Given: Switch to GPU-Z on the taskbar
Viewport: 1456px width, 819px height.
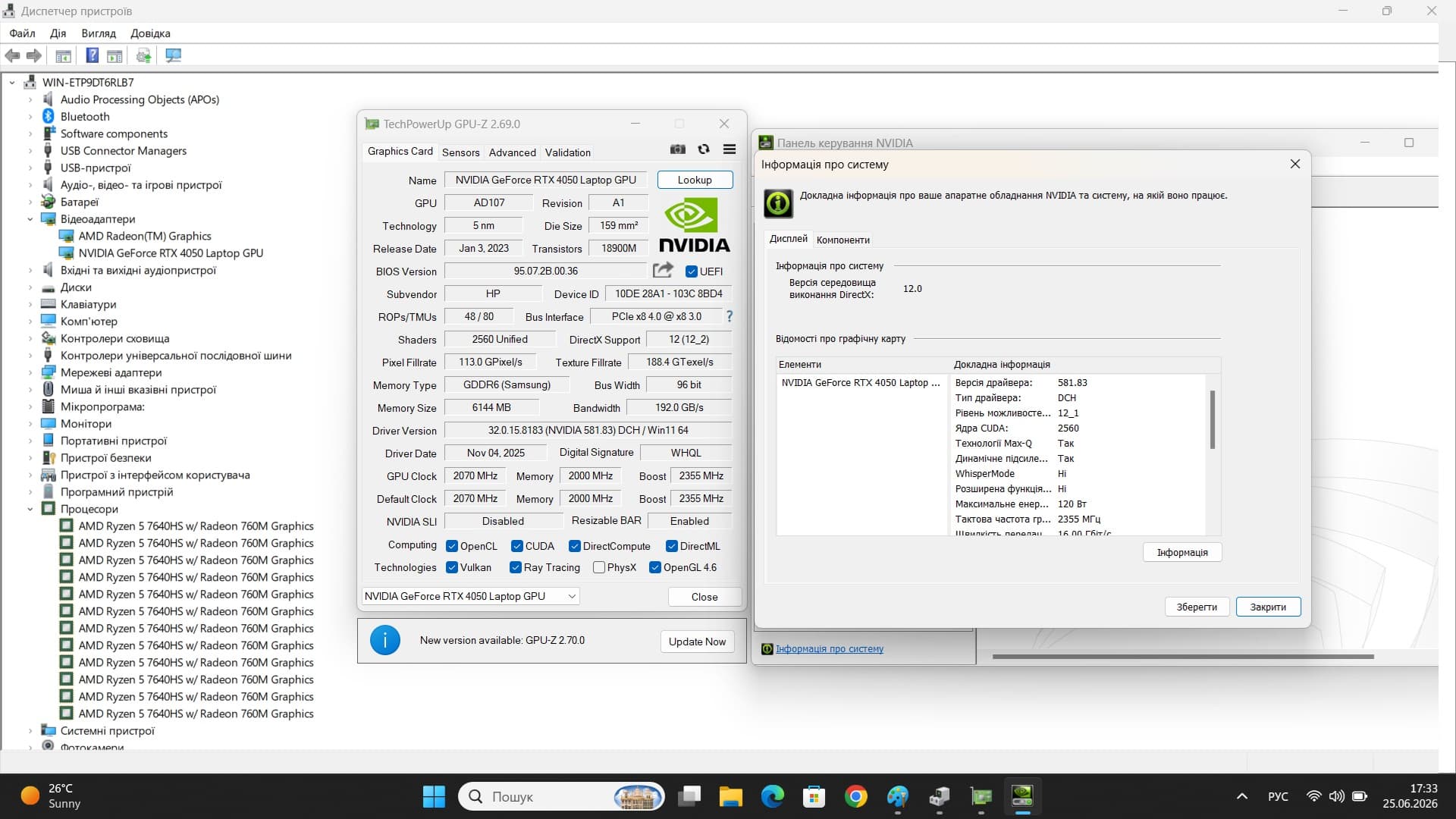Looking at the screenshot, I should (981, 796).
